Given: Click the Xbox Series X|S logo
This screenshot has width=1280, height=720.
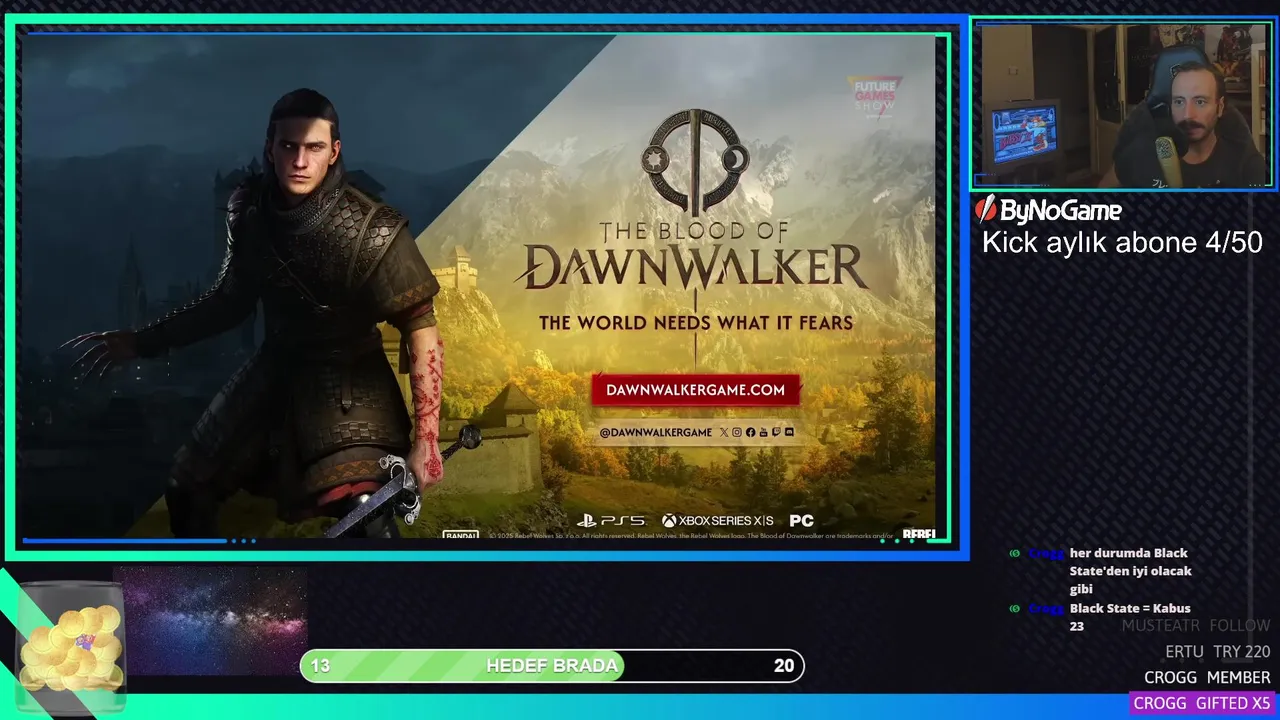Looking at the screenshot, I should click(x=717, y=520).
